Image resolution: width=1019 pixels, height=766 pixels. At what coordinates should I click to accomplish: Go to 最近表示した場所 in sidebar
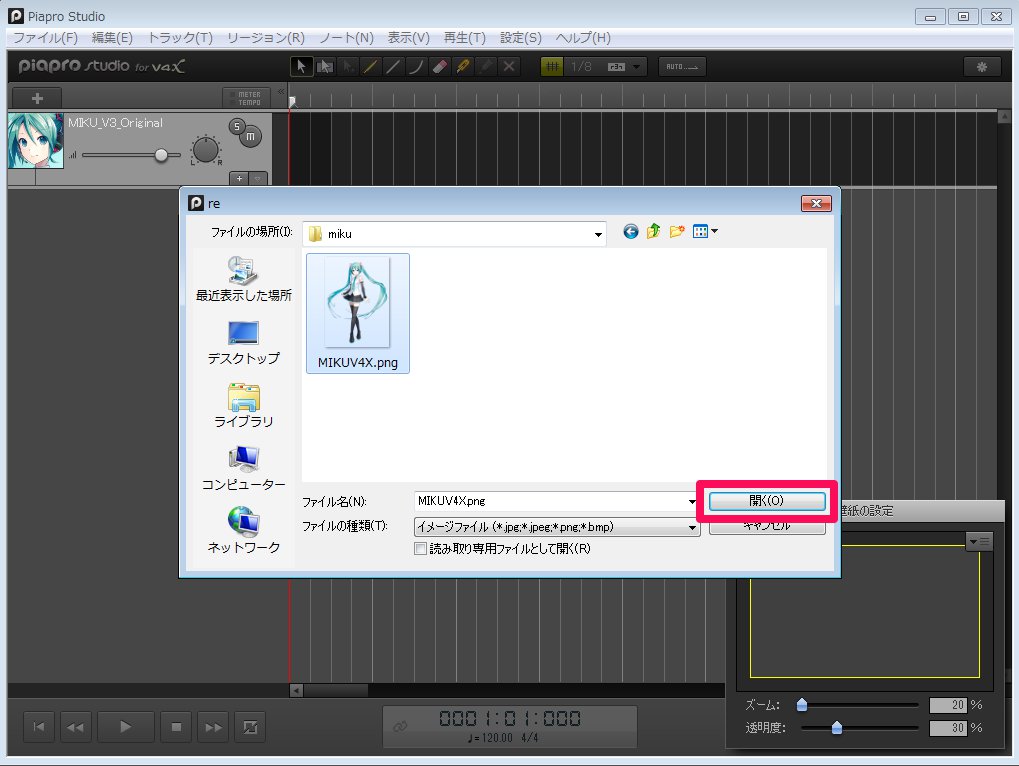pyautogui.click(x=244, y=279)
